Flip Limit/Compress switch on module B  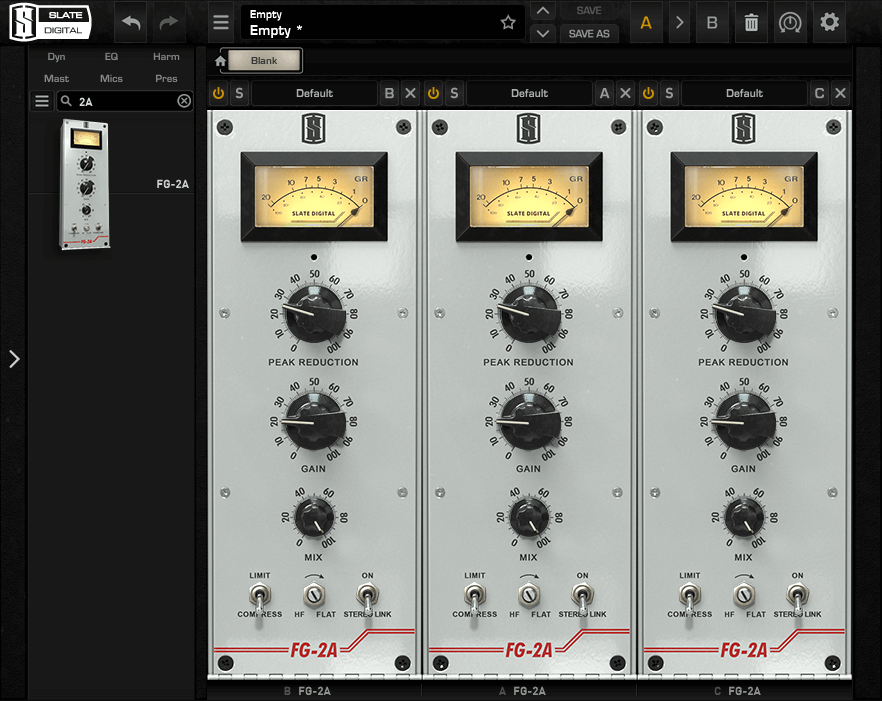[259, 597]
